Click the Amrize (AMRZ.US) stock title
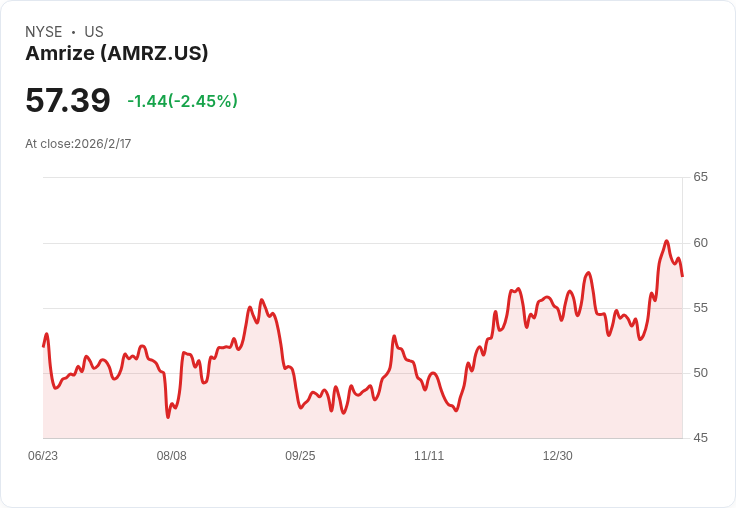 pos(116,53)
